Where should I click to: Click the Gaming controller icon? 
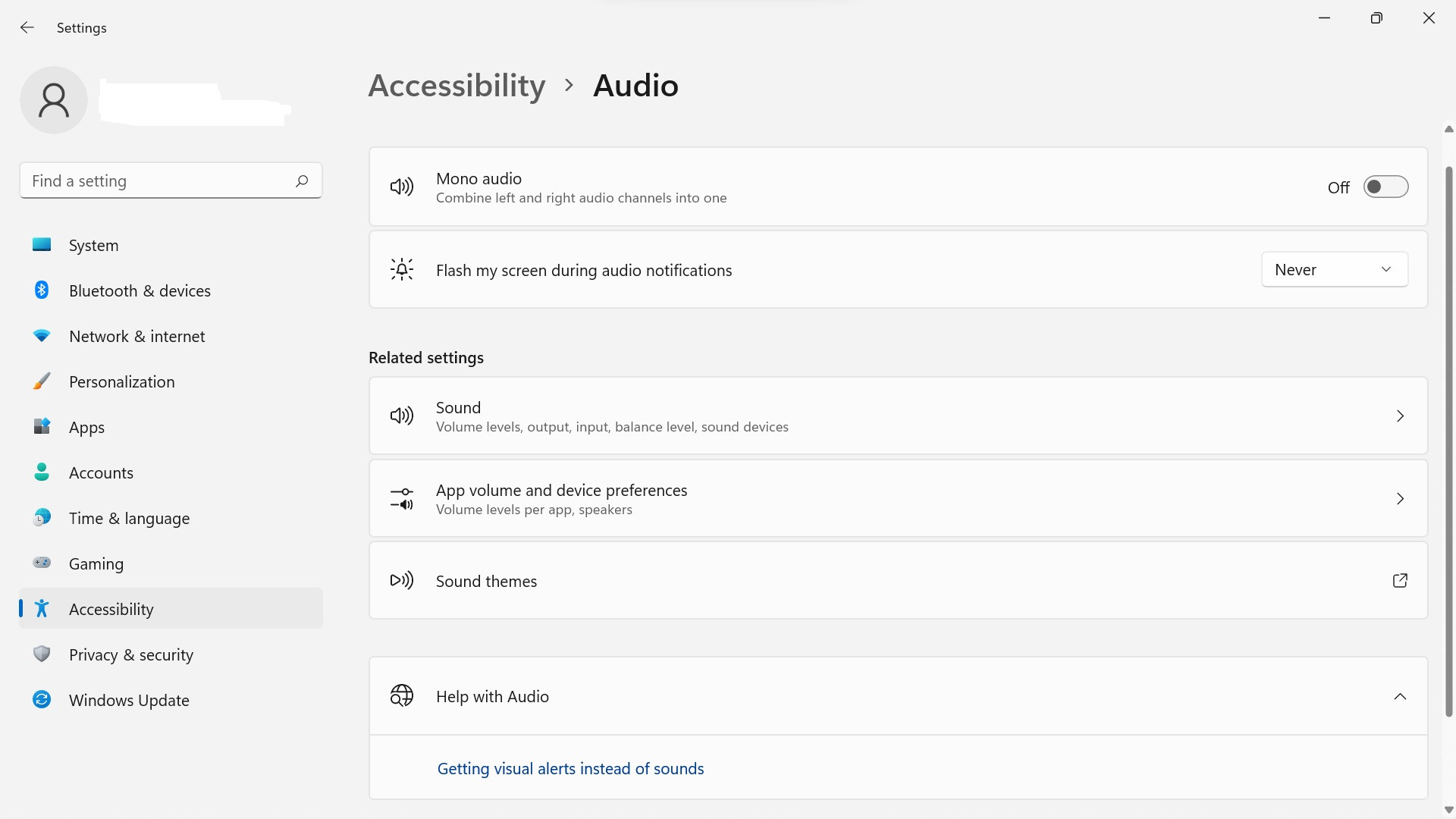[42, 563]
